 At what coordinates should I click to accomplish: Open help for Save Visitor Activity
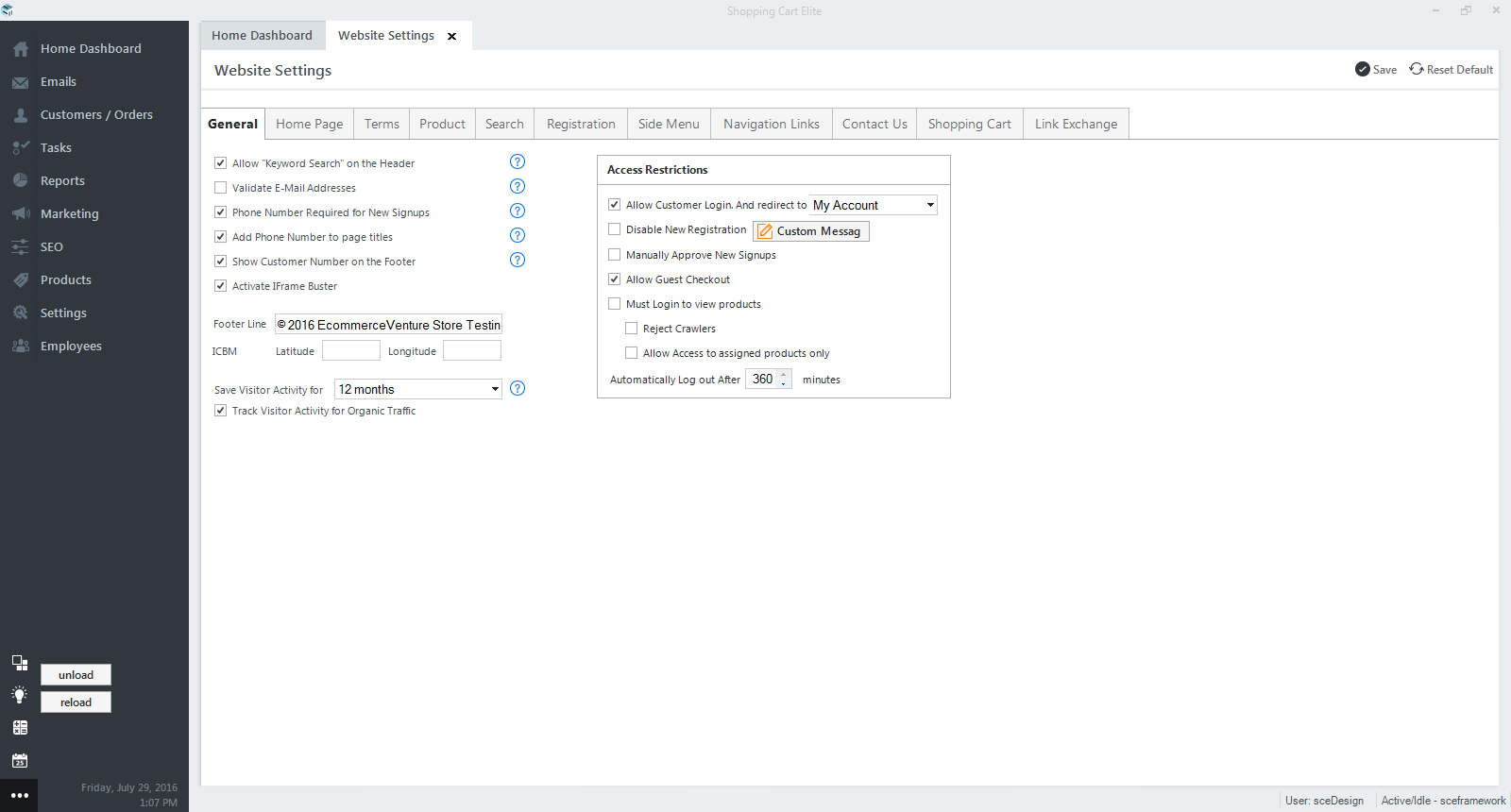pyautogui.click(x=518, y=388)
